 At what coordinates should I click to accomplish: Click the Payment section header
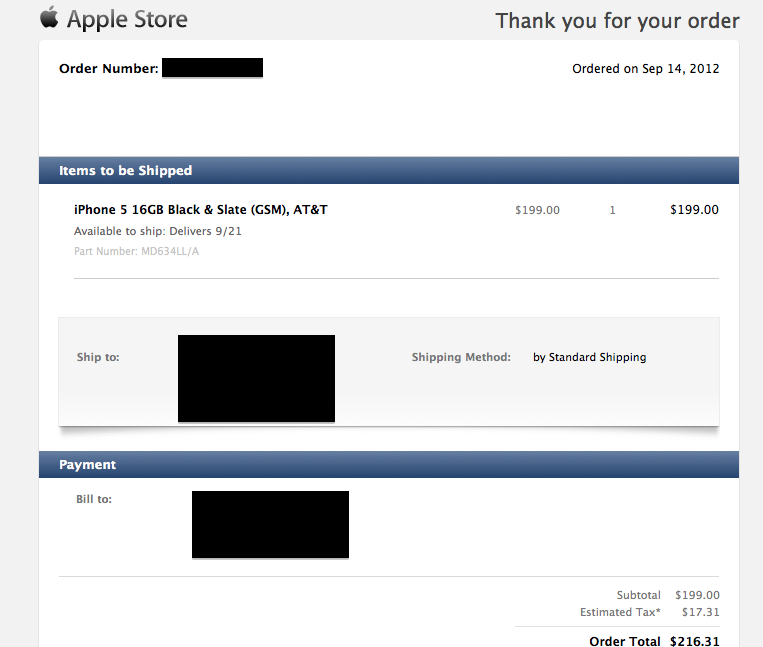(88, 465)
